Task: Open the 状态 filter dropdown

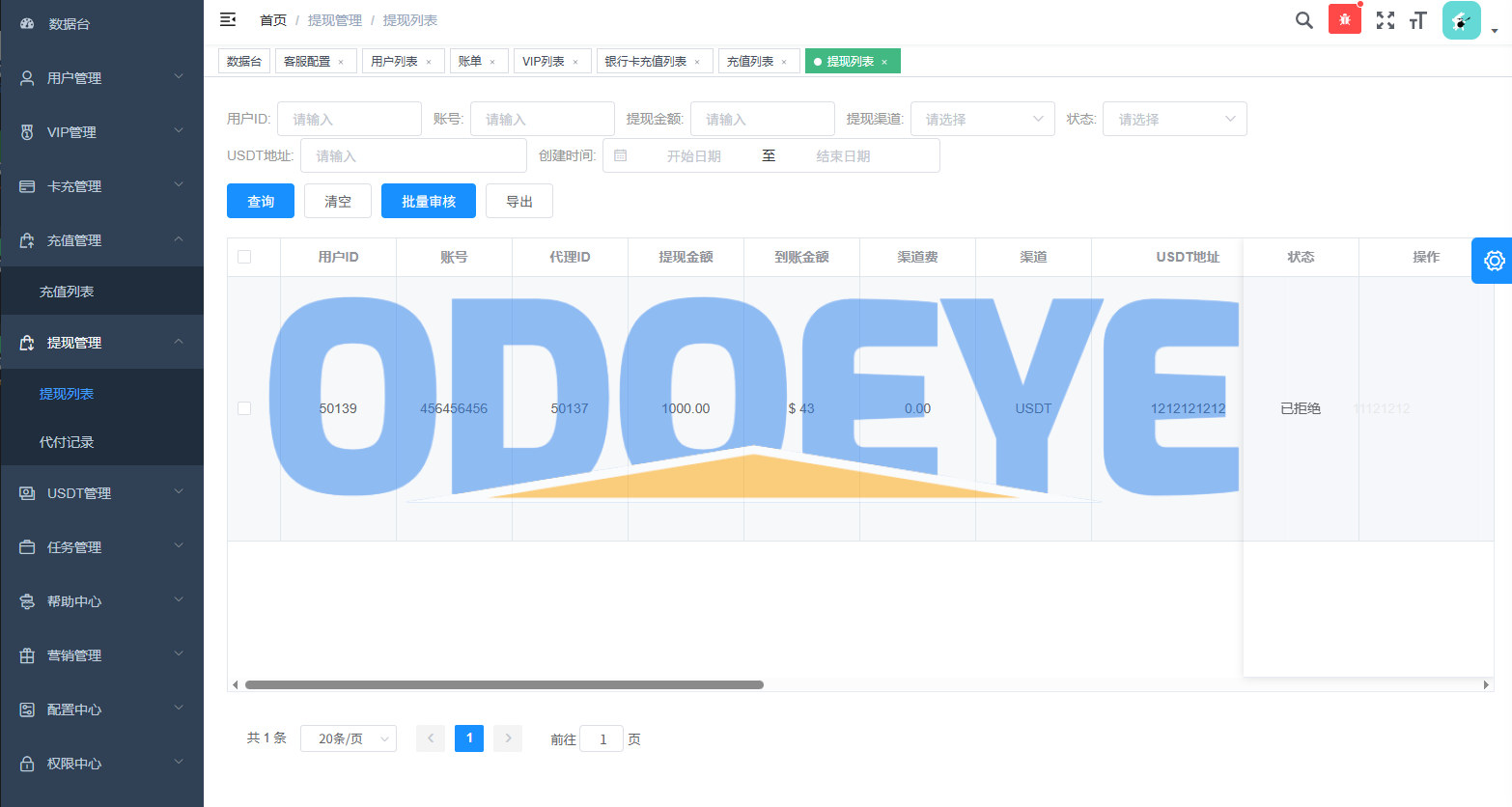Action: click(1174, 119)
